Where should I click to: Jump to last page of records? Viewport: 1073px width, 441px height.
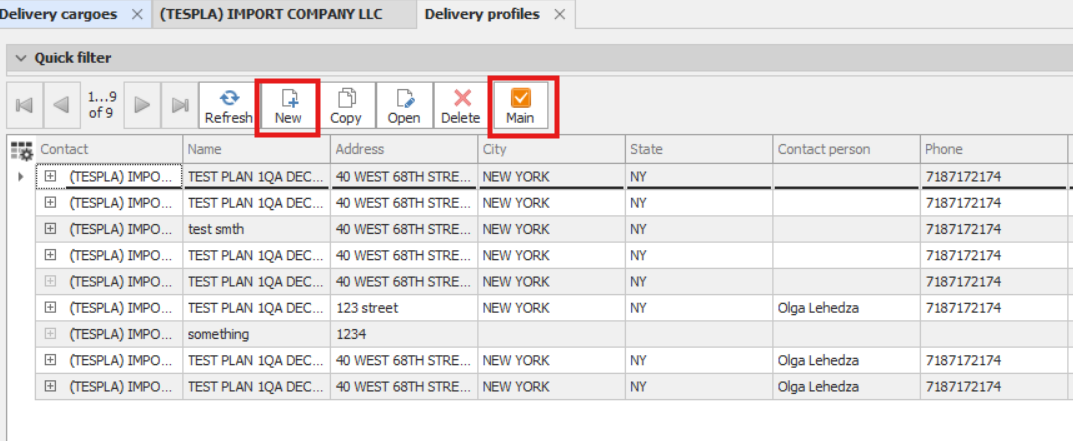[180, 105]
